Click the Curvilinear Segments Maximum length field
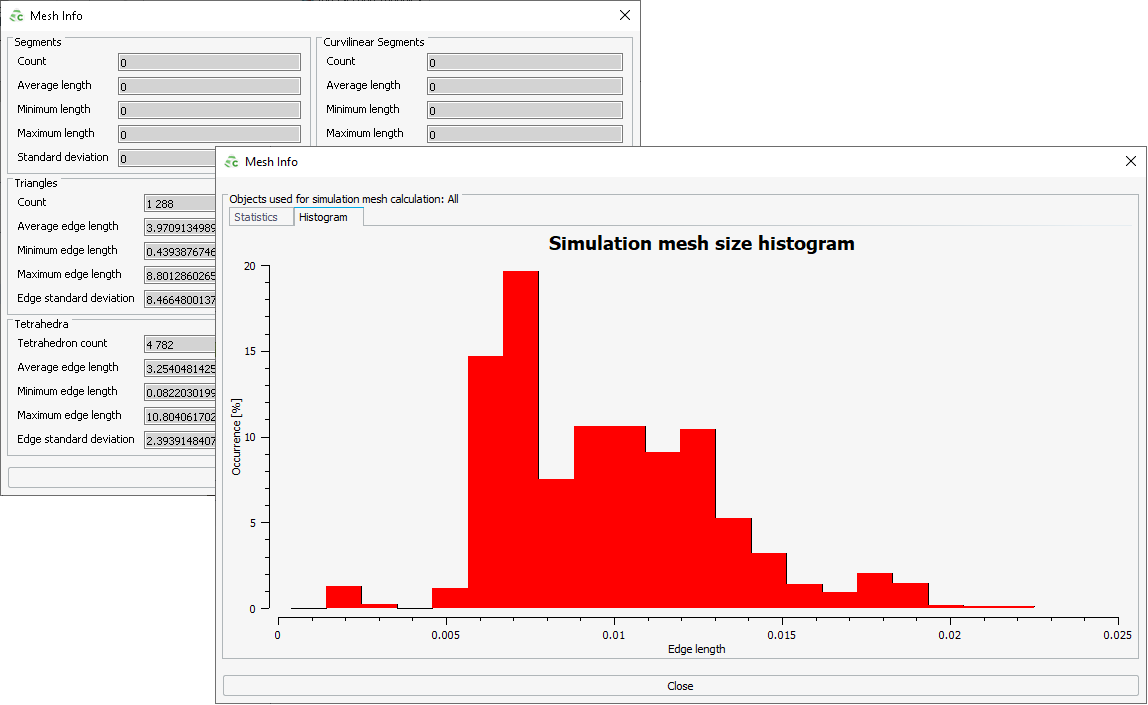The height and width of the screenshot is (705, 1148). tap(524, 134)
